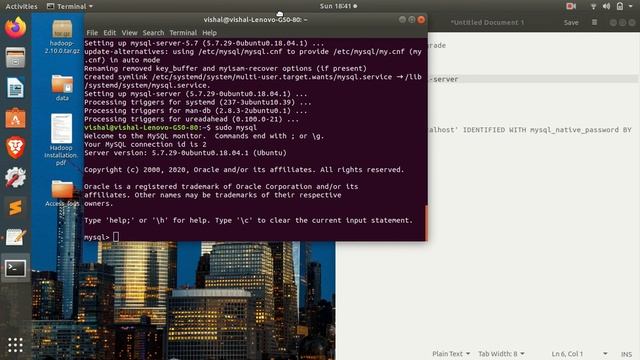This screenshot has height=360, width=640.
Task: Click the terminal title bar text
Action: pyautogui.click(x=256, y=20)
